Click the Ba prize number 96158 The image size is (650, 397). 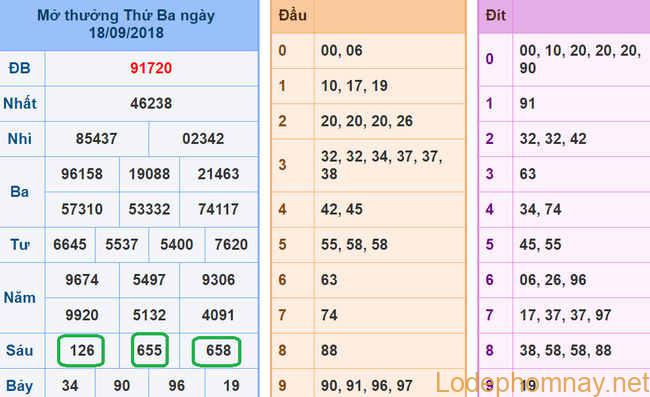pyautogui.click(x=82, y=174)
